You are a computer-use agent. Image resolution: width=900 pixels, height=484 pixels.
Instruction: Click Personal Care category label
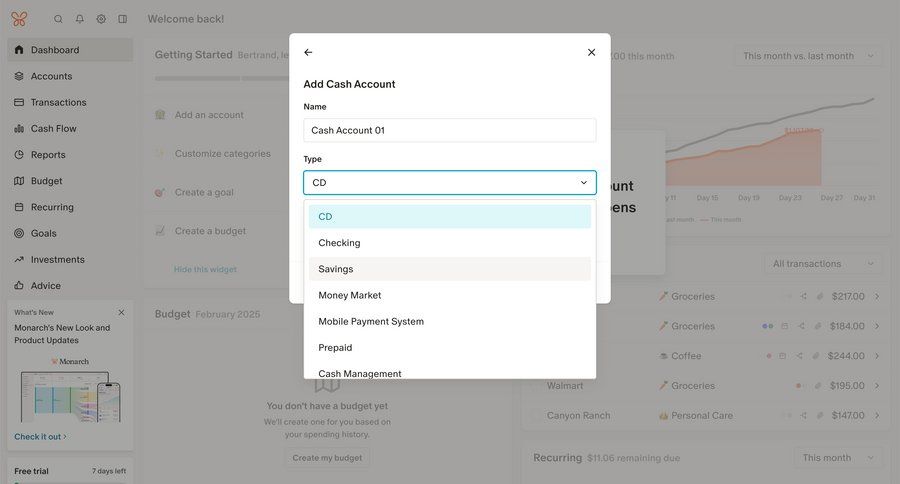tap(702, 415)
